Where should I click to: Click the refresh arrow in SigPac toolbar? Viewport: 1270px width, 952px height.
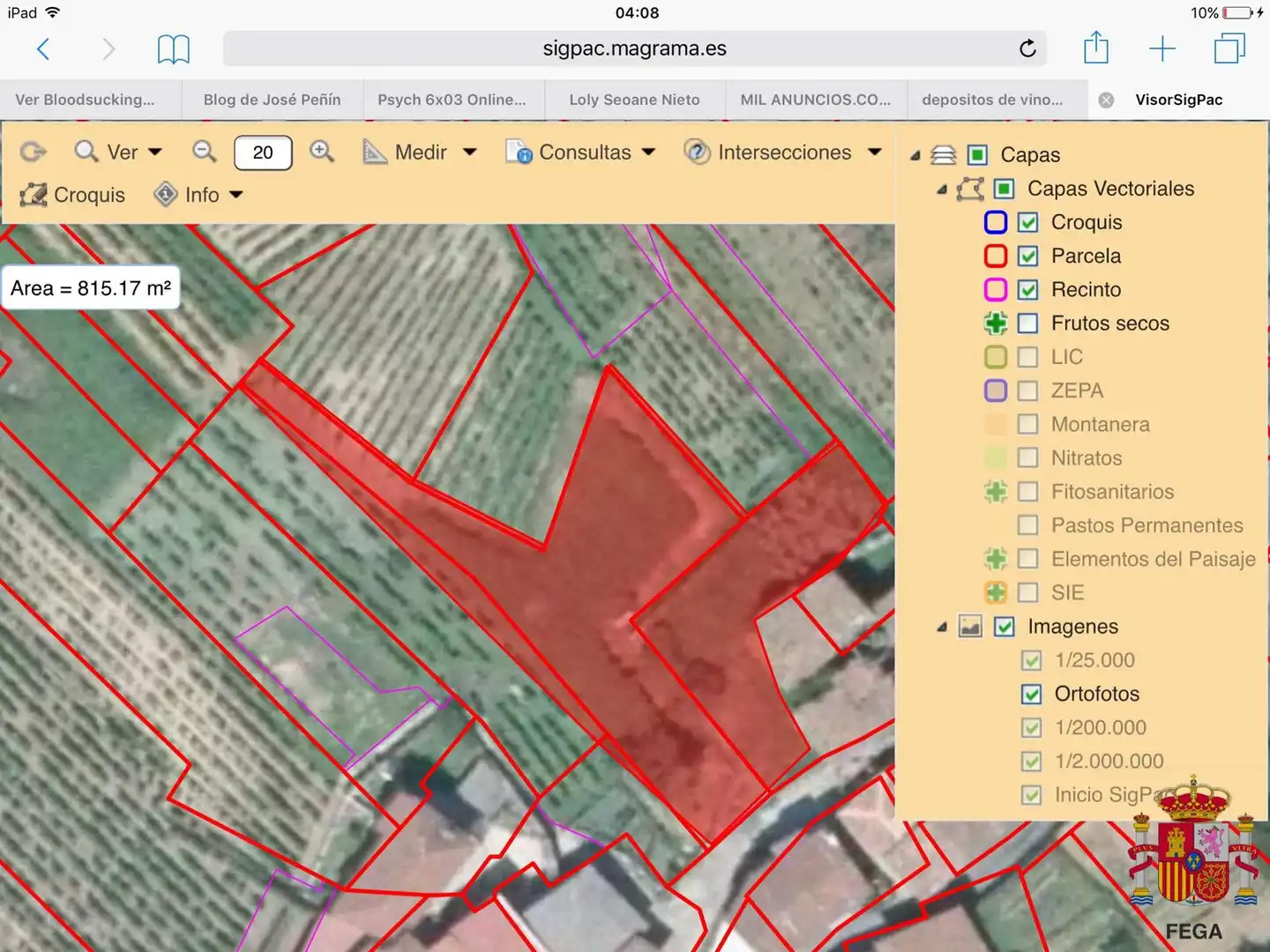[33, 152]
